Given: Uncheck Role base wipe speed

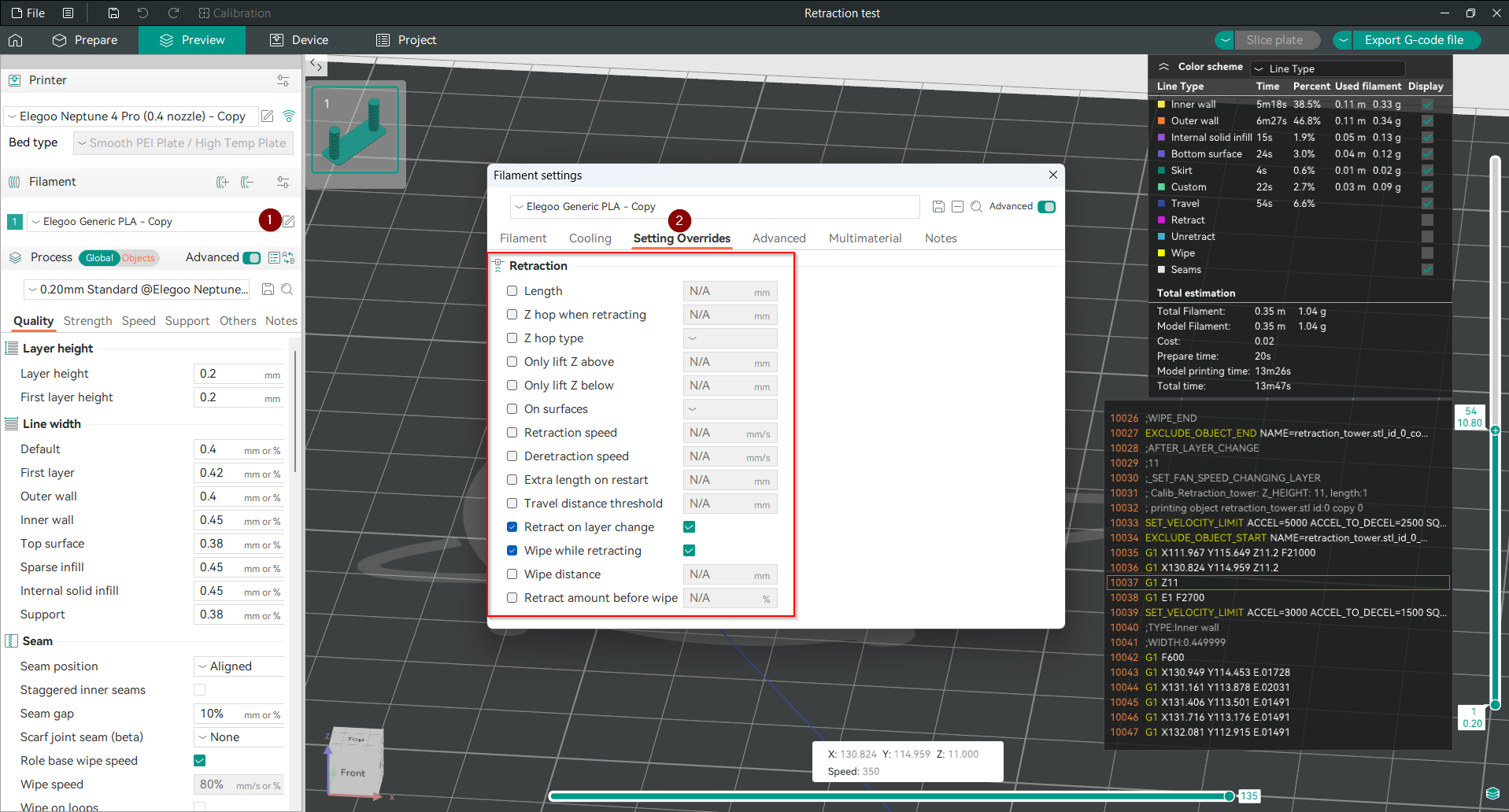Looking at the screenshot, I should click(x=200, y=761).
